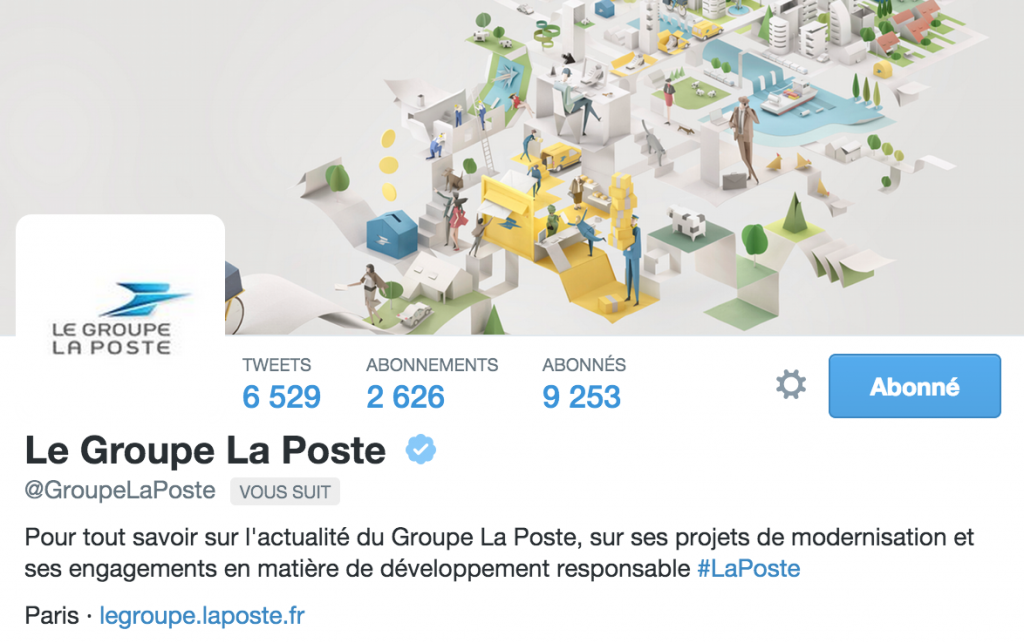Open the 6 529 tweets count
Viewport: 1024px width, 643px height.
pyautogui.click(x=281, y=397)
